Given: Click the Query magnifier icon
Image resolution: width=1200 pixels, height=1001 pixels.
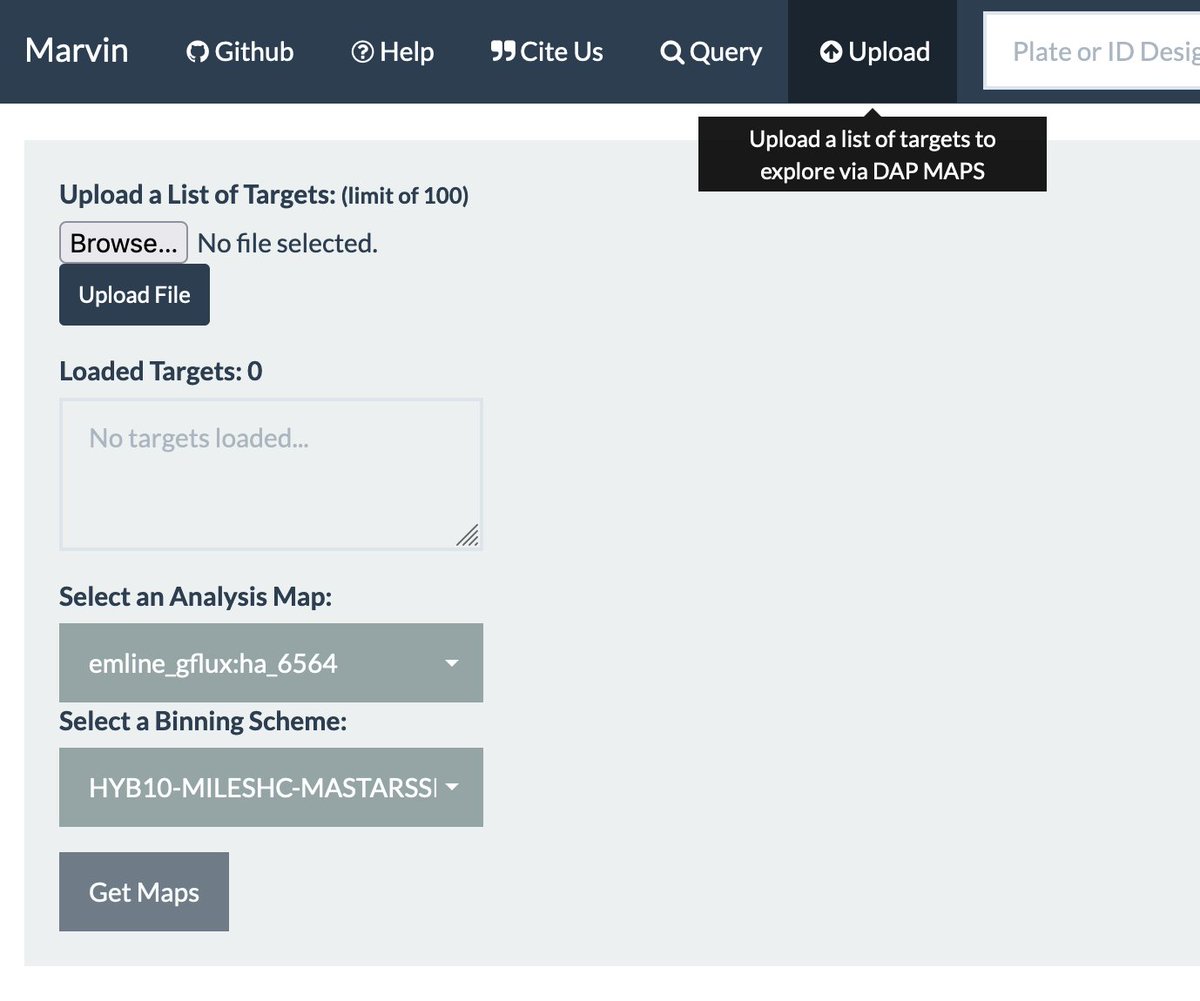Looking at the screenshot, I should (672, 52).
